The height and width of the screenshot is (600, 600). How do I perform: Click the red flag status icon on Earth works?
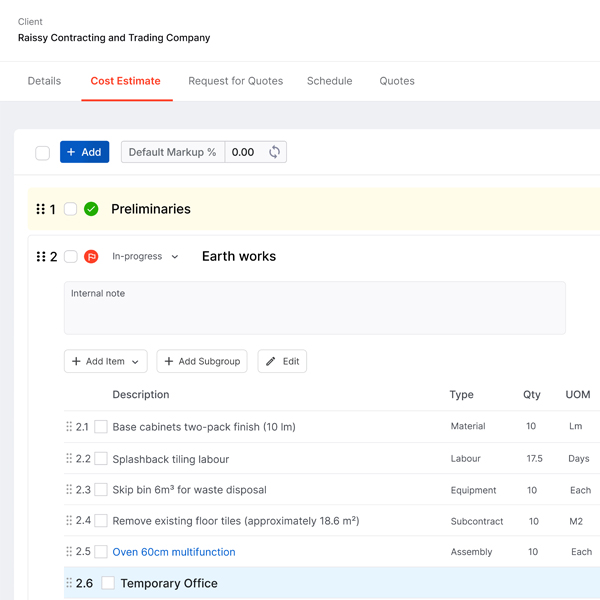click(91, 257)
